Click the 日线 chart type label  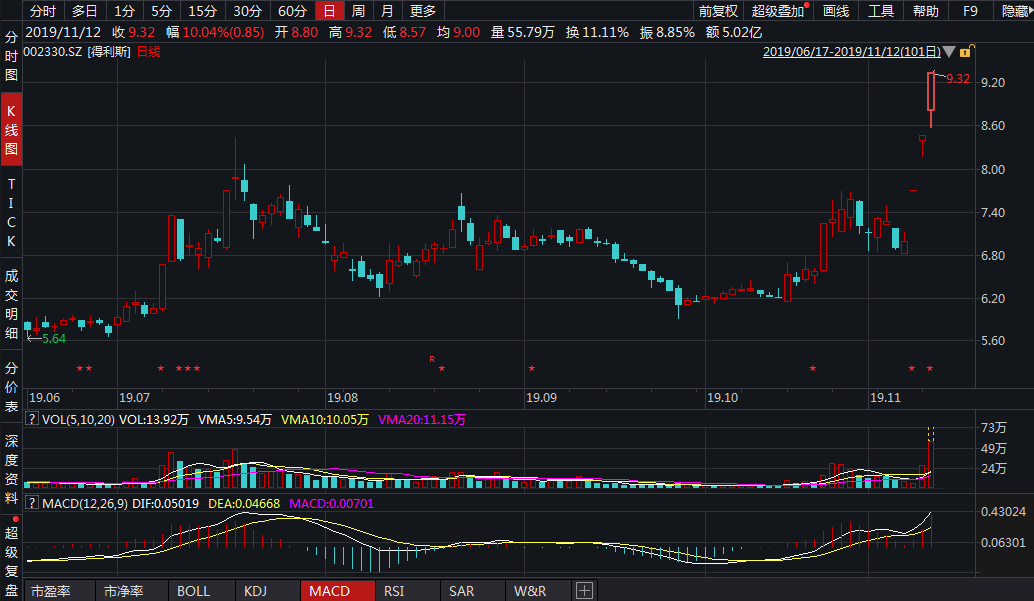click(x=148, y=51)
